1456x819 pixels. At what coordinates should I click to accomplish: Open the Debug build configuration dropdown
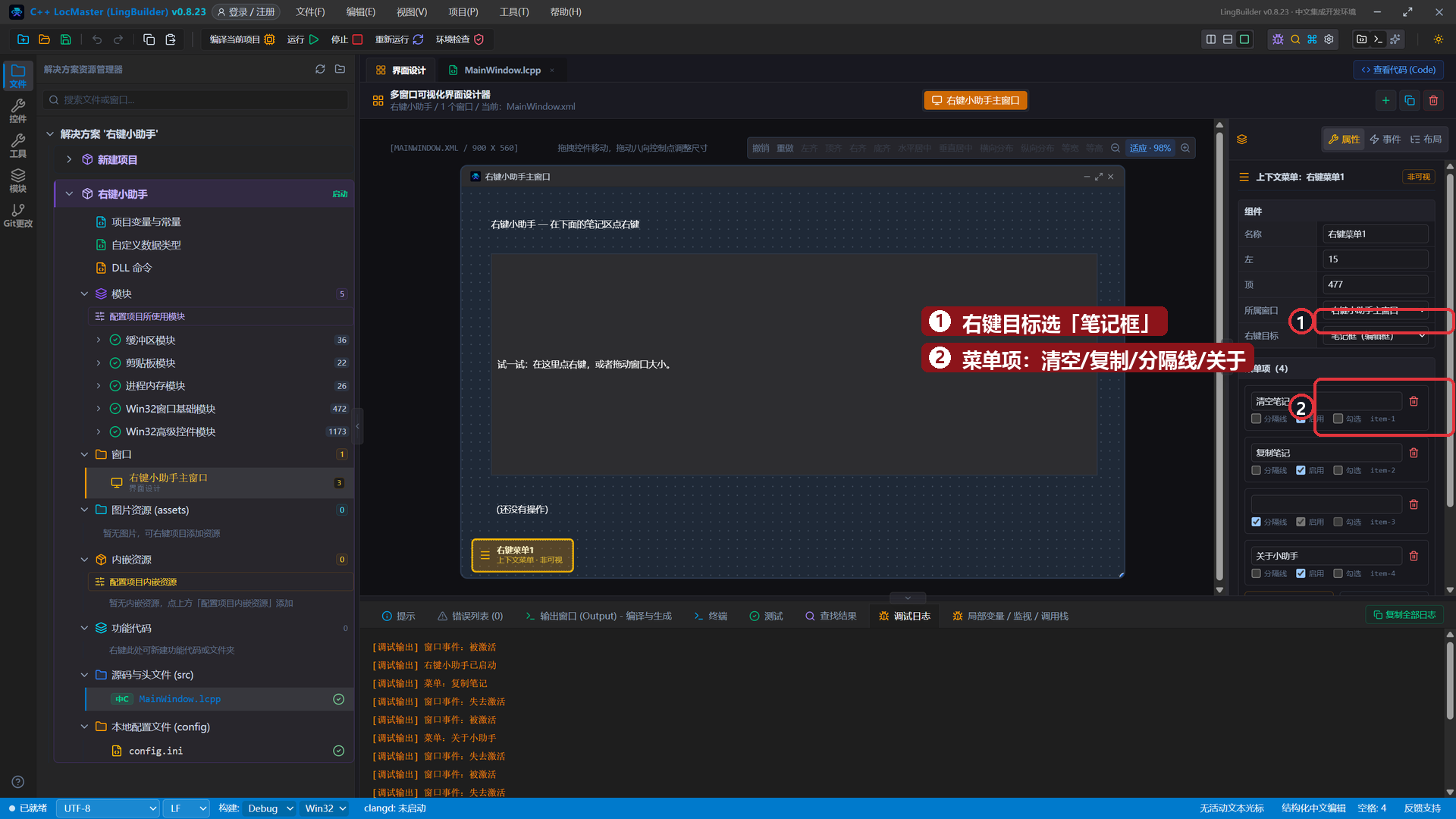270,808
